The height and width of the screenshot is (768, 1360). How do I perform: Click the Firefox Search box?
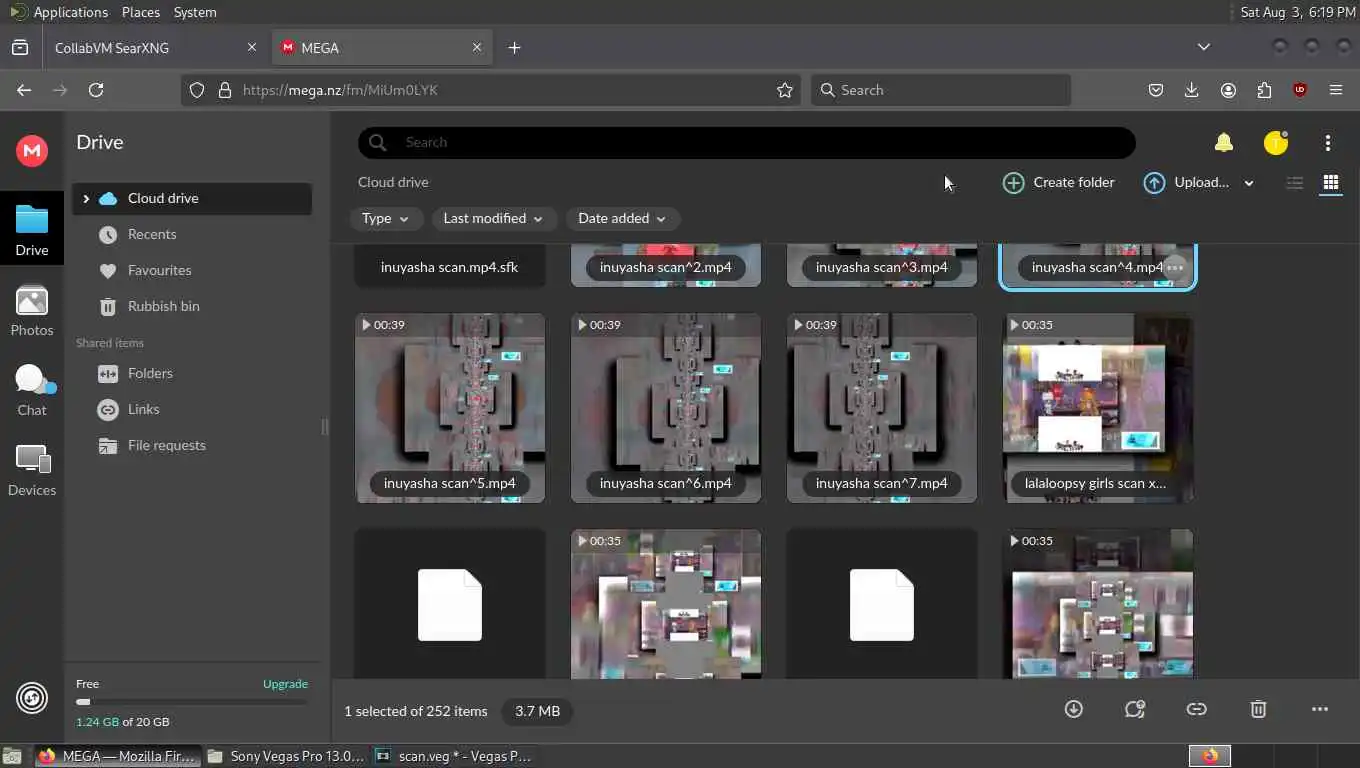940,90
